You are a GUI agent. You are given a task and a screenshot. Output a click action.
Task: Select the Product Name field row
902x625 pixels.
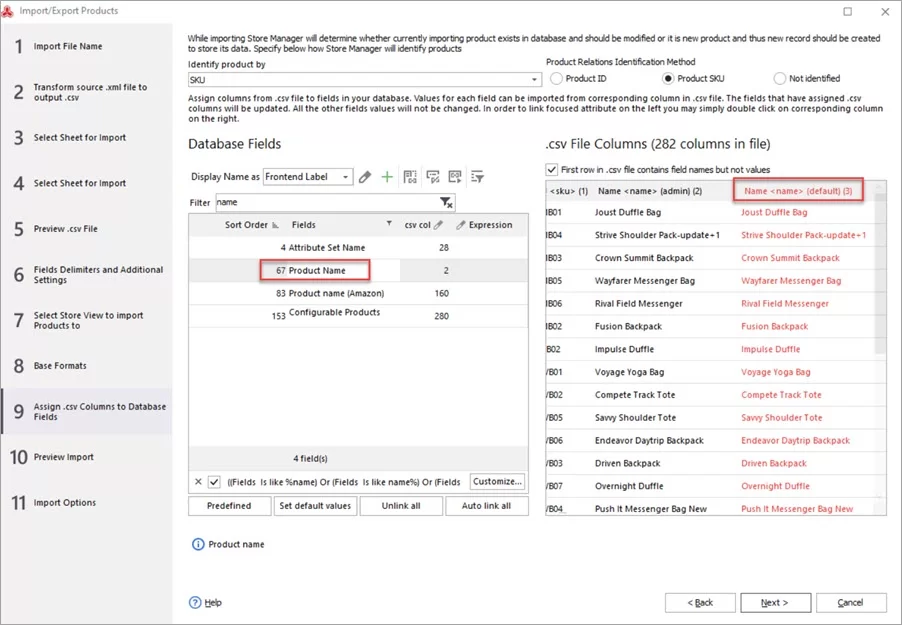(358, 270)
